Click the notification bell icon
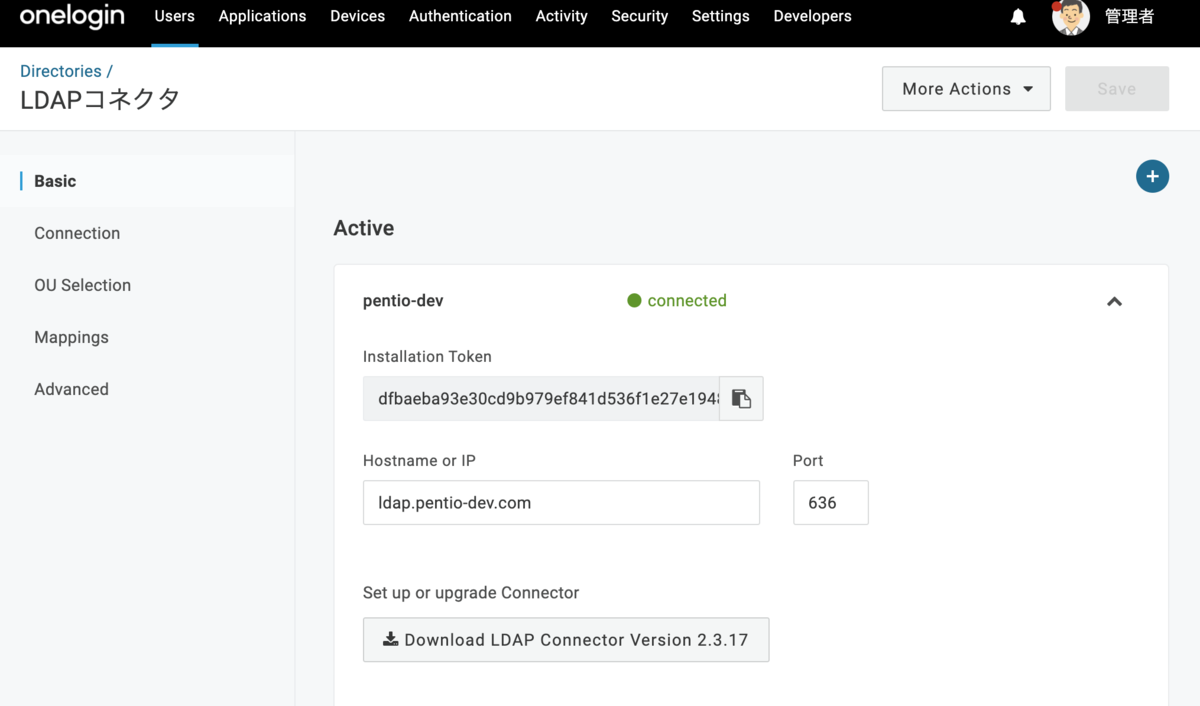 [x=1018, y=17]
